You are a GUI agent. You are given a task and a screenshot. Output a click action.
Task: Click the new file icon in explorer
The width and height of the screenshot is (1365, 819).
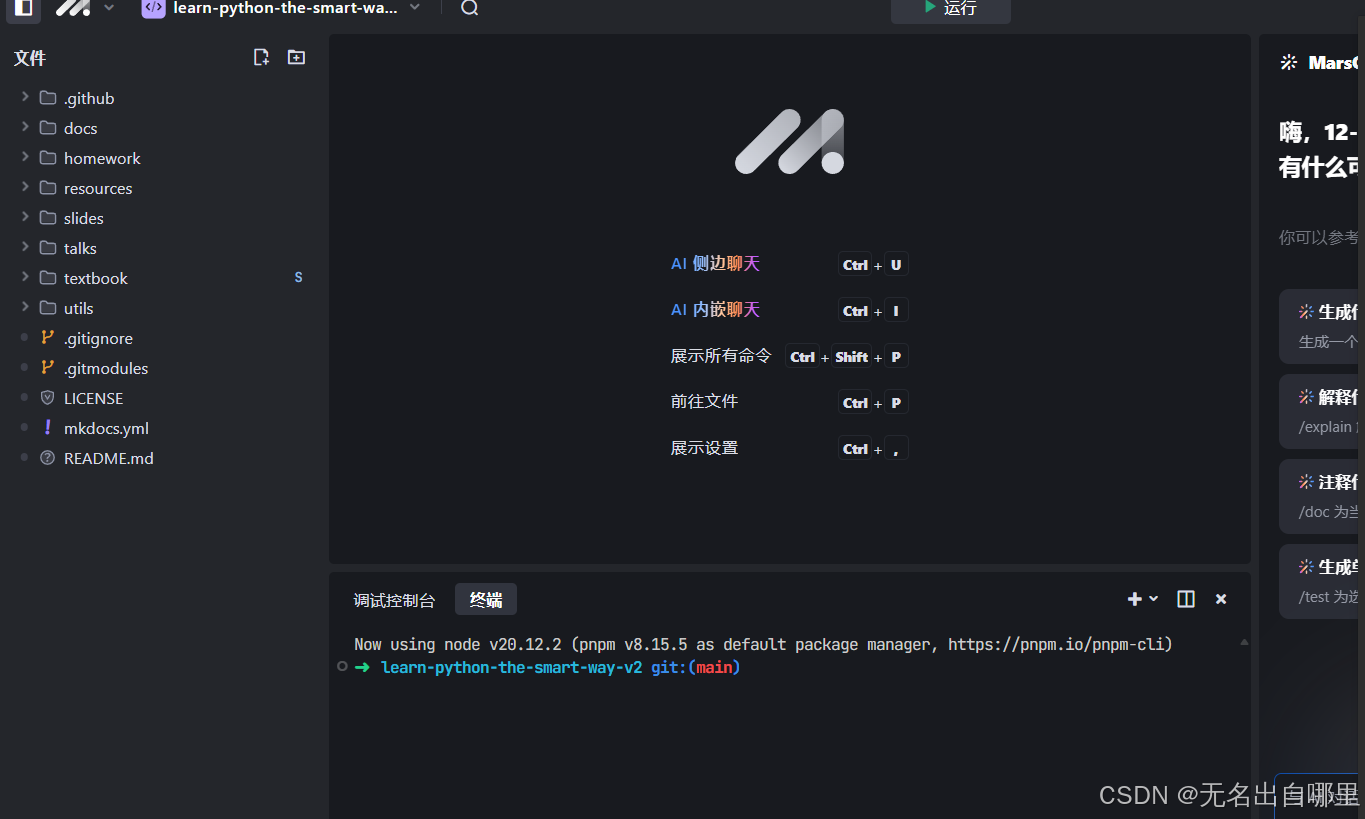(261, 57)
